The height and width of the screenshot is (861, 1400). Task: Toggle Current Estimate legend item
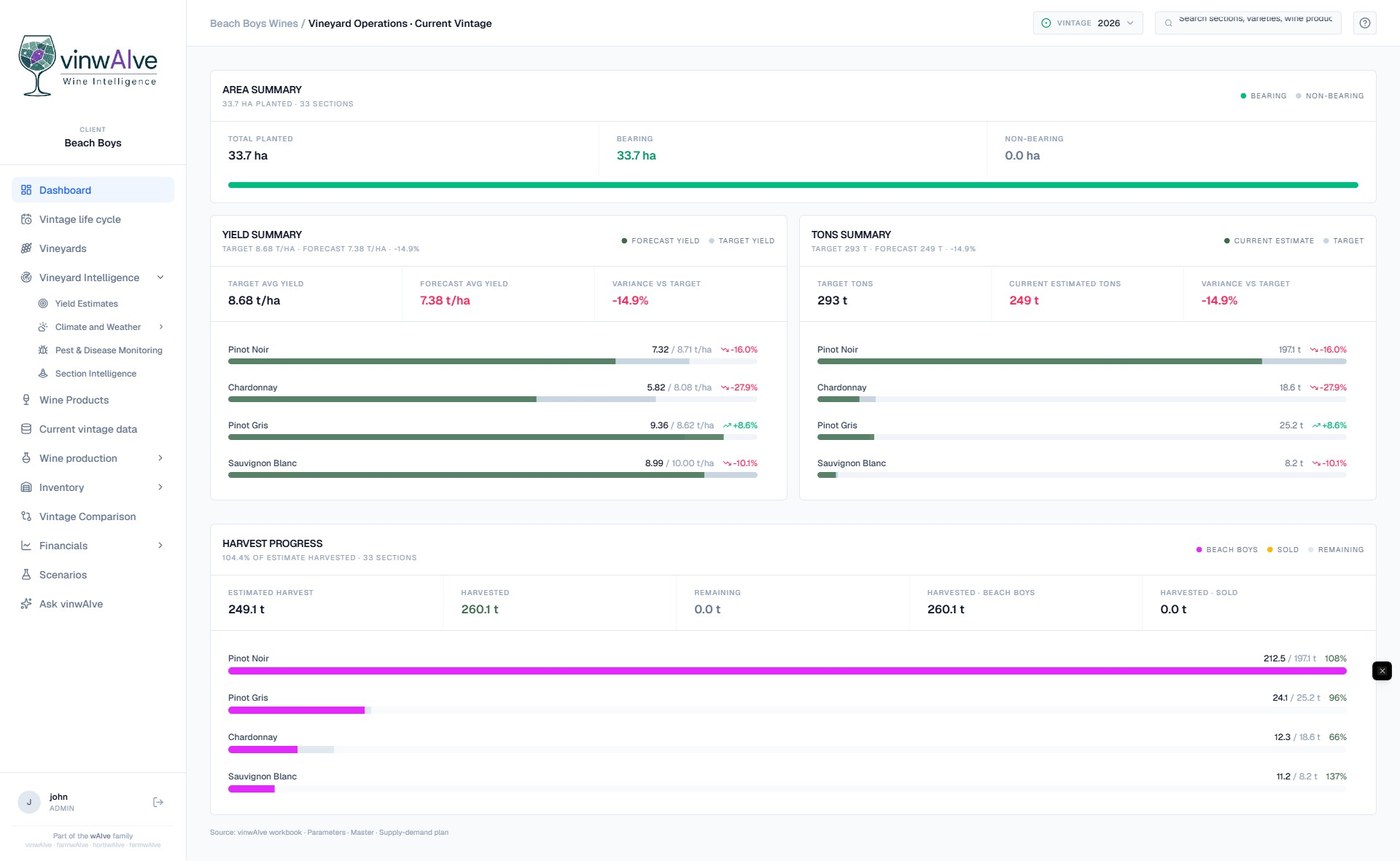(x=1268, y=241)
